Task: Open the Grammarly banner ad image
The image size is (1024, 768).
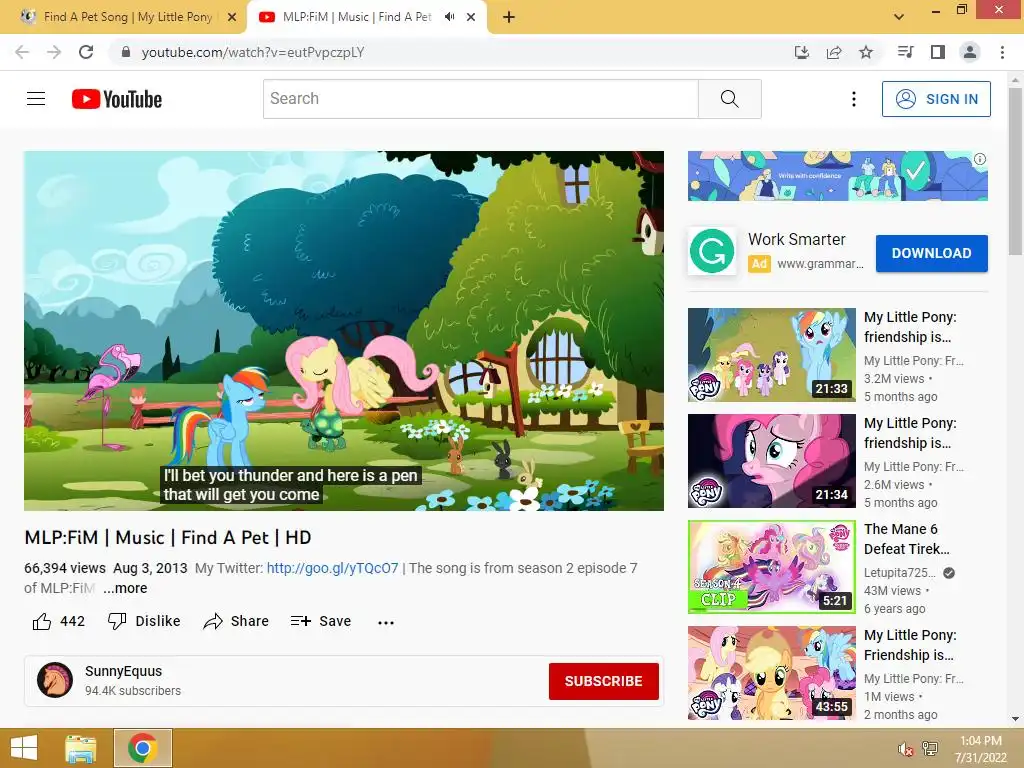Action: [x=837, y=176]
